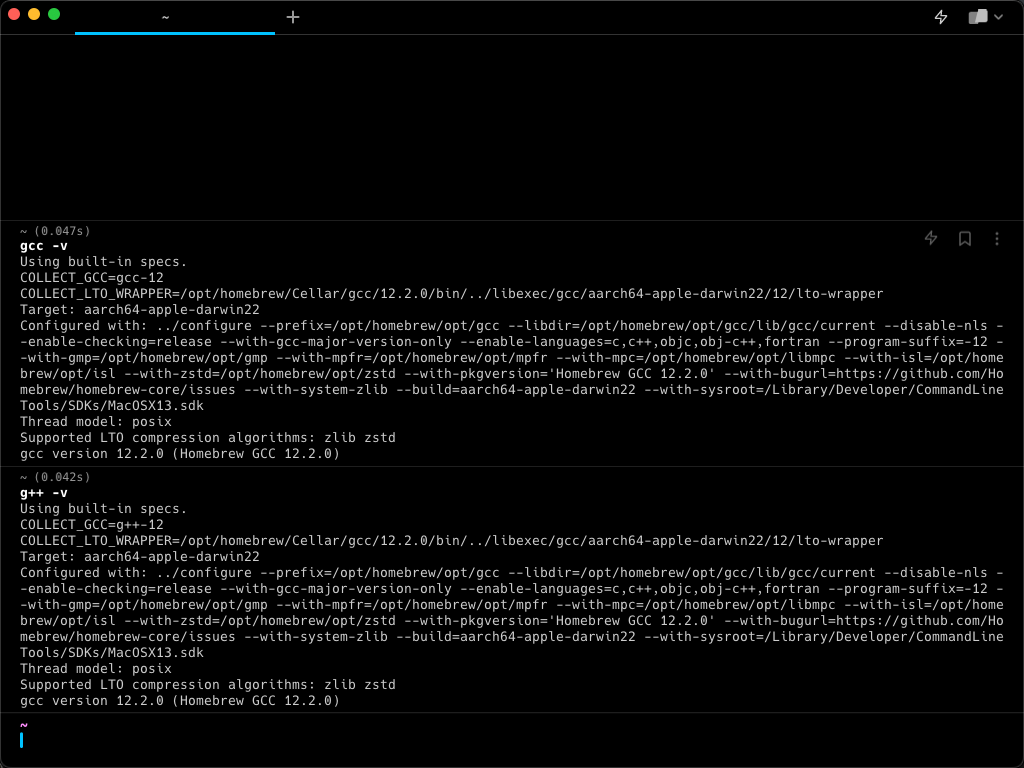The height and width of the screenshot is (768, 1024).
Task: Open the three-dot menu of the gcc -v block
Action: (997, 238)
